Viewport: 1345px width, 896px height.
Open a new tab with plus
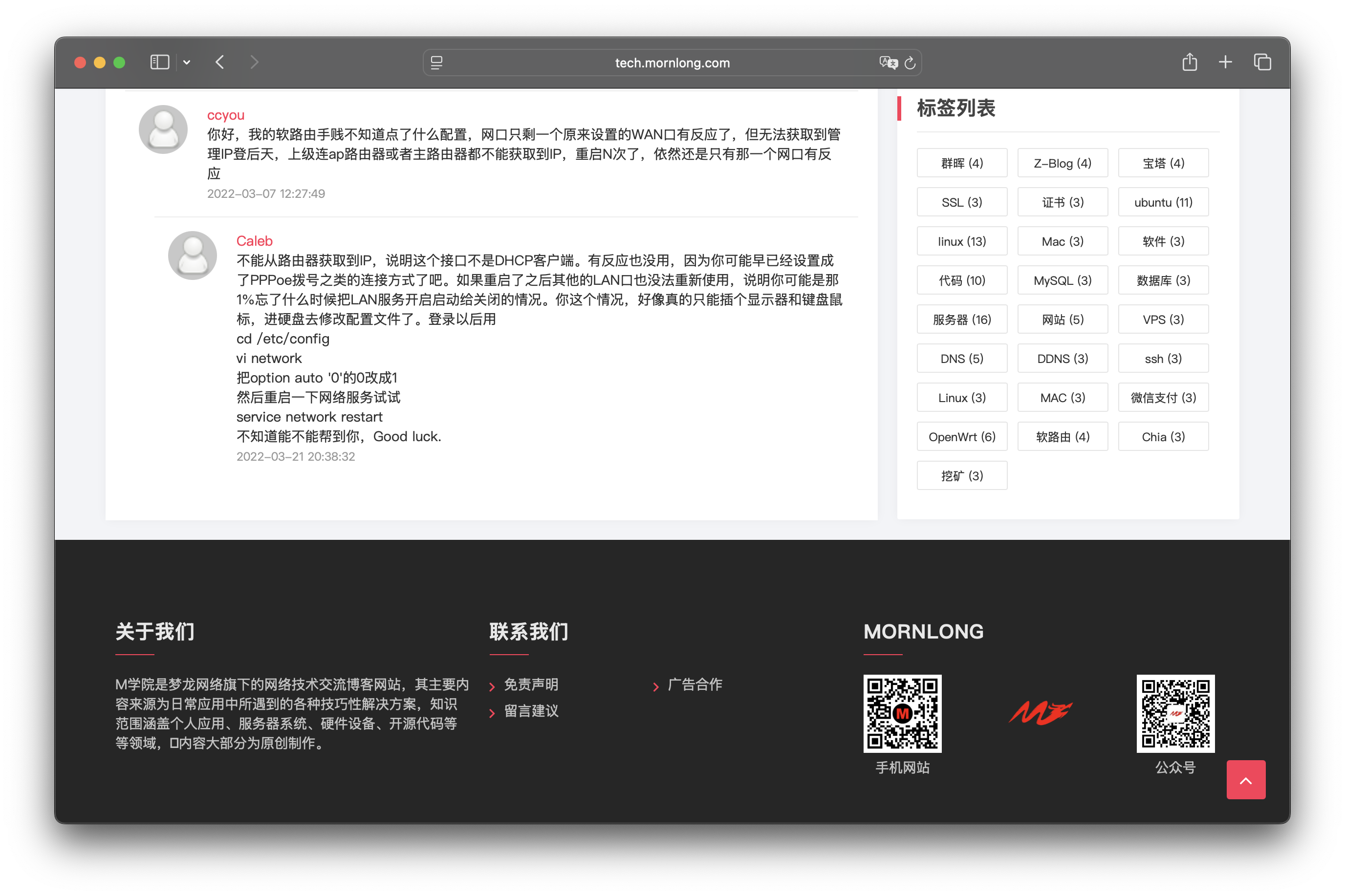1225,62
